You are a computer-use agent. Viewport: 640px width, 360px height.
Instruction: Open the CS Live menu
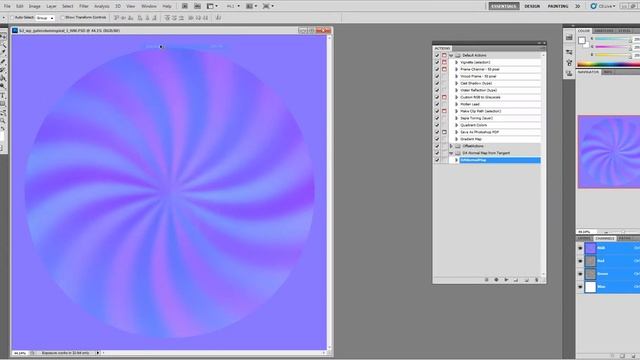[x=602, y=6]
